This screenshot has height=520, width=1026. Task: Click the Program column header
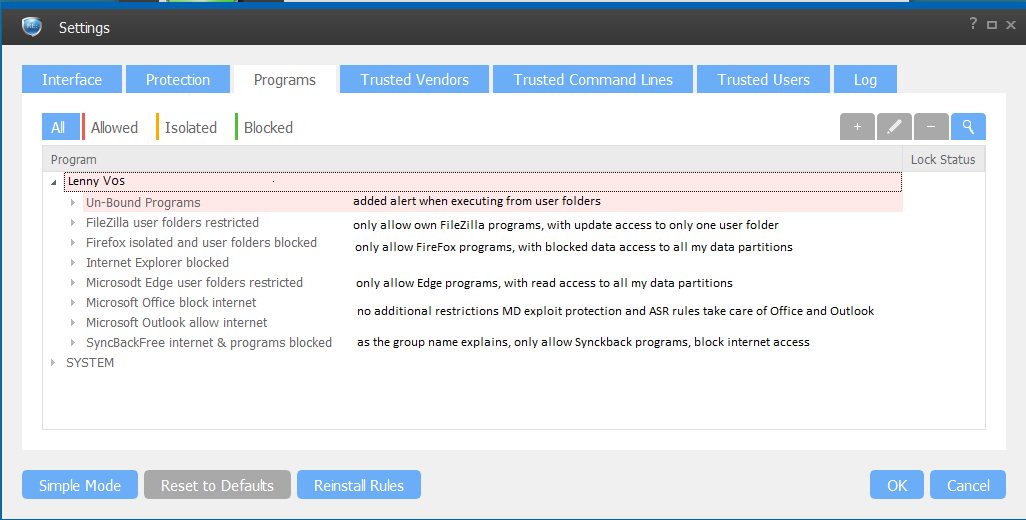(x=472, y=160)
